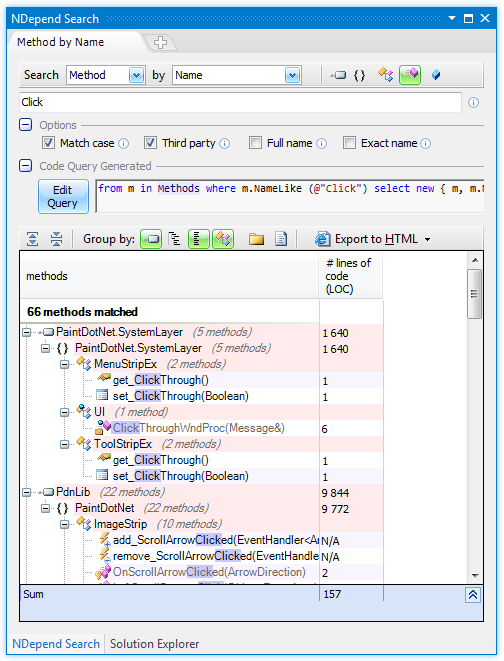This screenshot has height=661, width=504.
Task: Select get_ClickThrough() under ToolStripEx
Action: tap(161, 461)
